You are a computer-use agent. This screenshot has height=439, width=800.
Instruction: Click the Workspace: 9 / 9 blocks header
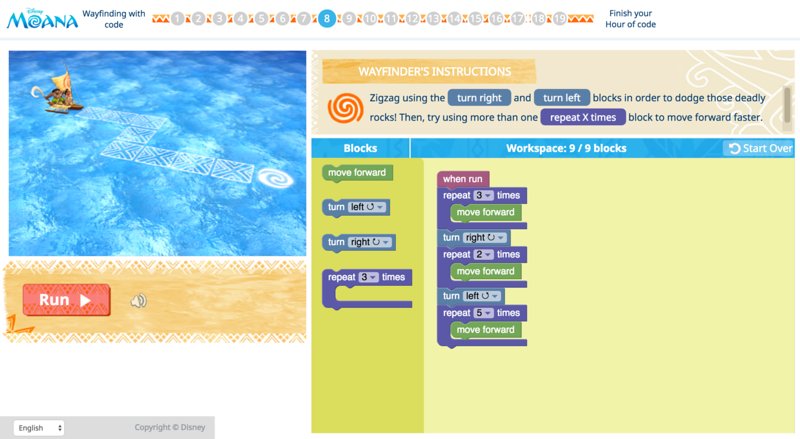tap(566, 149)
